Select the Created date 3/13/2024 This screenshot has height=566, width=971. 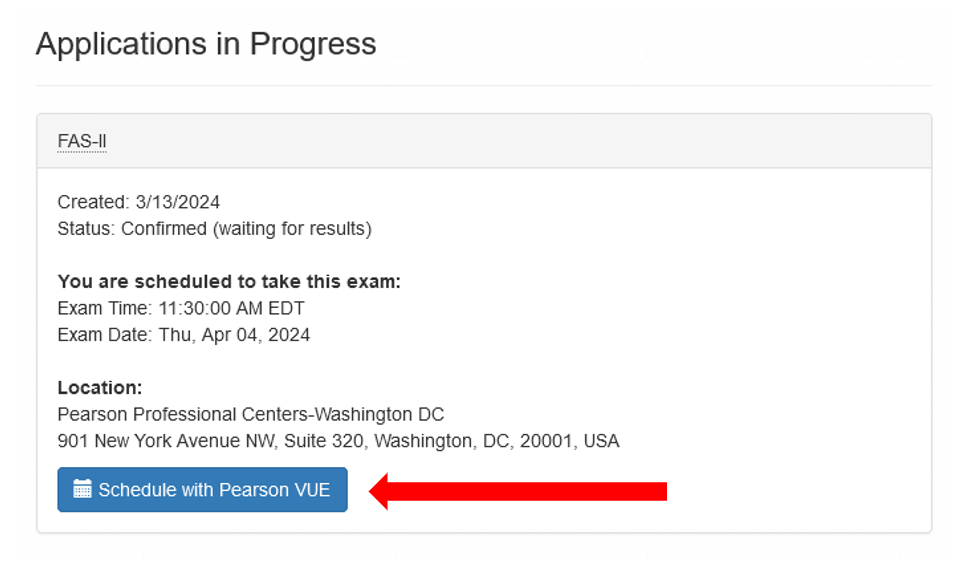[x=178, y=202]
